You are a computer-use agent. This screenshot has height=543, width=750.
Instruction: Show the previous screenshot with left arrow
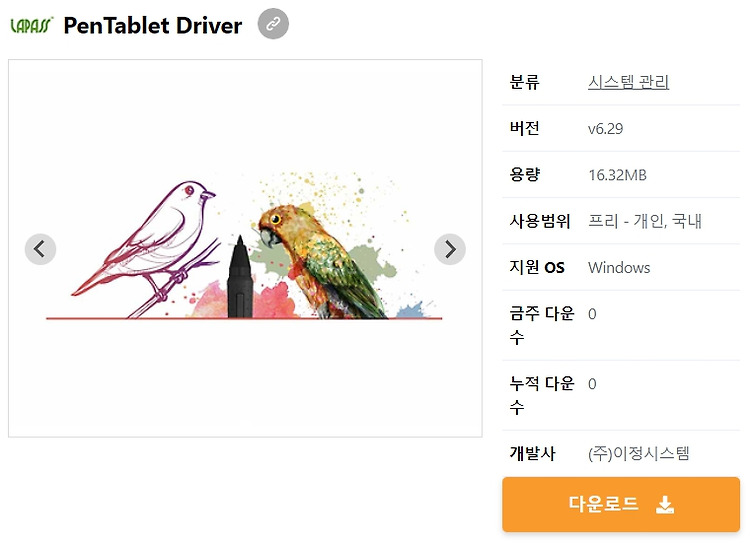point(40,249)
